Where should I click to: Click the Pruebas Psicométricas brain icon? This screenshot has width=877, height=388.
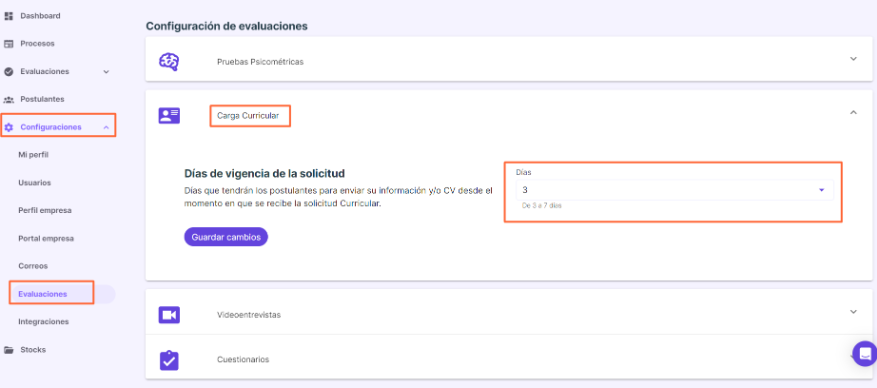[169, 61]
